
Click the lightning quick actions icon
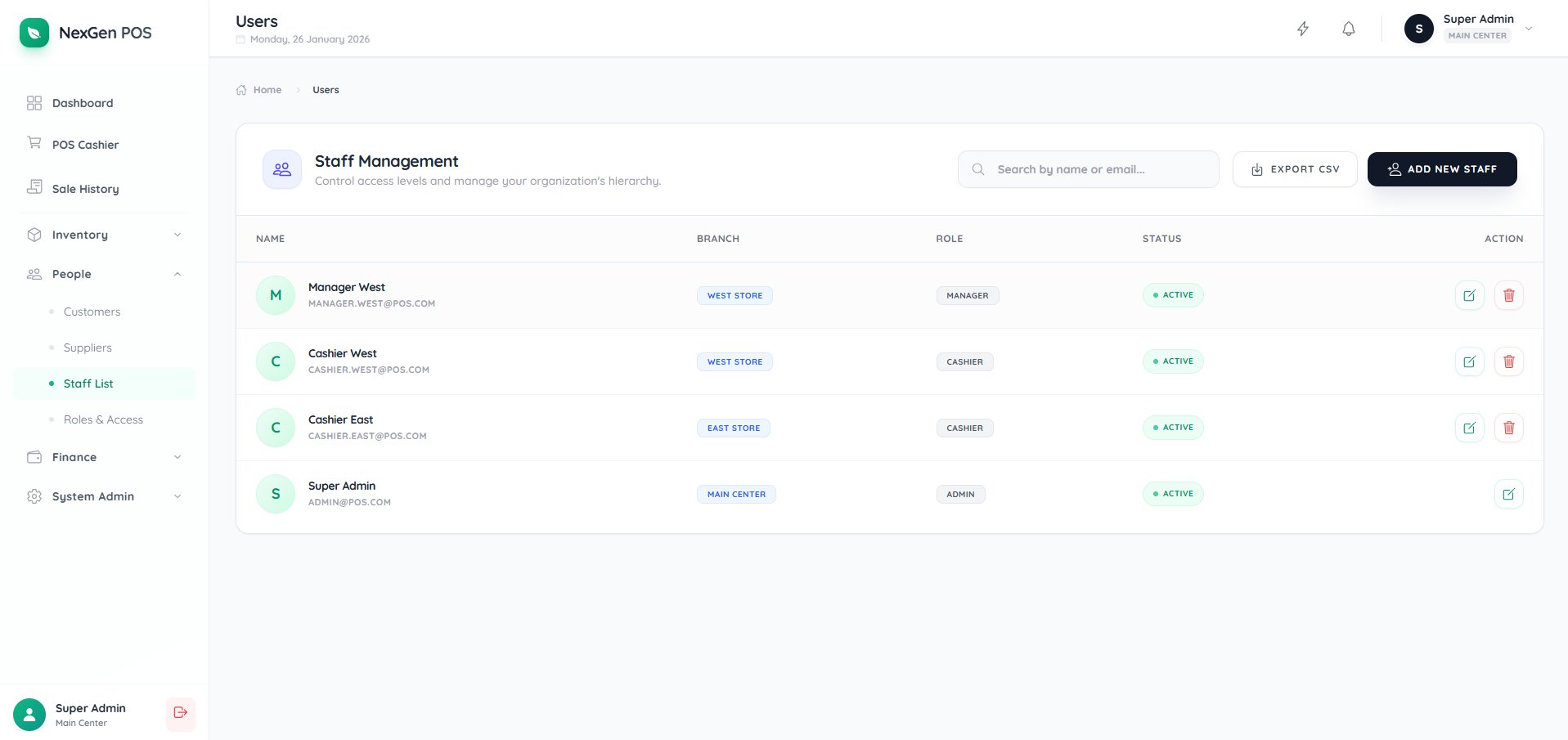1303,29
